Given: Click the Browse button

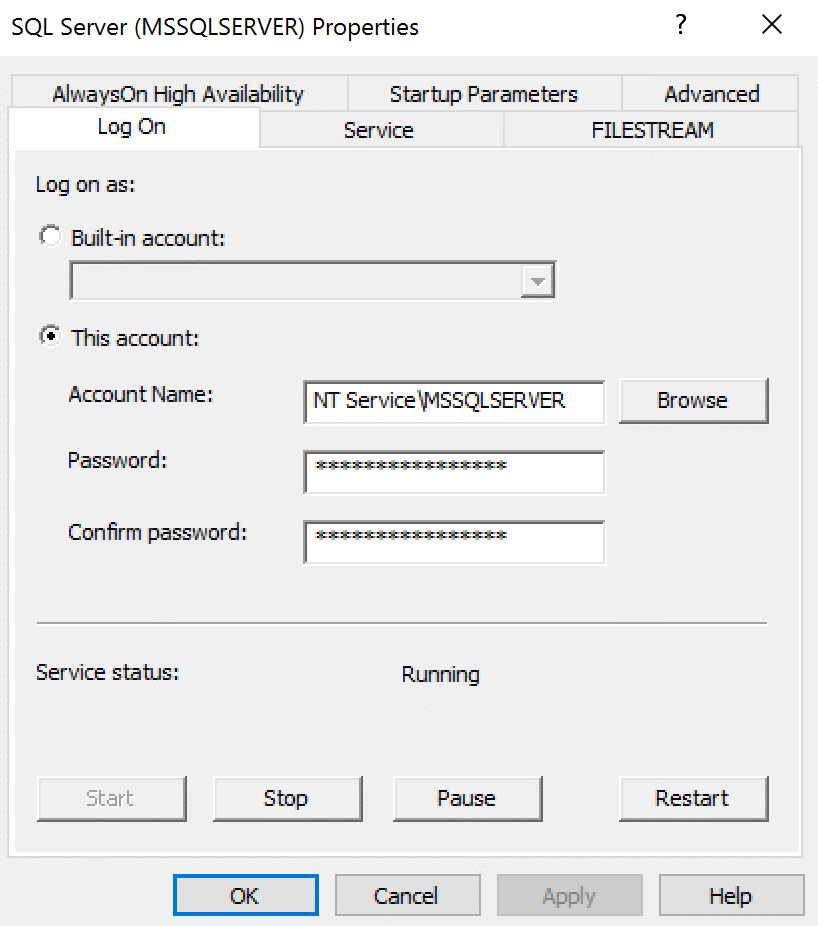Looking at the screenshot, I should (693, 400).
